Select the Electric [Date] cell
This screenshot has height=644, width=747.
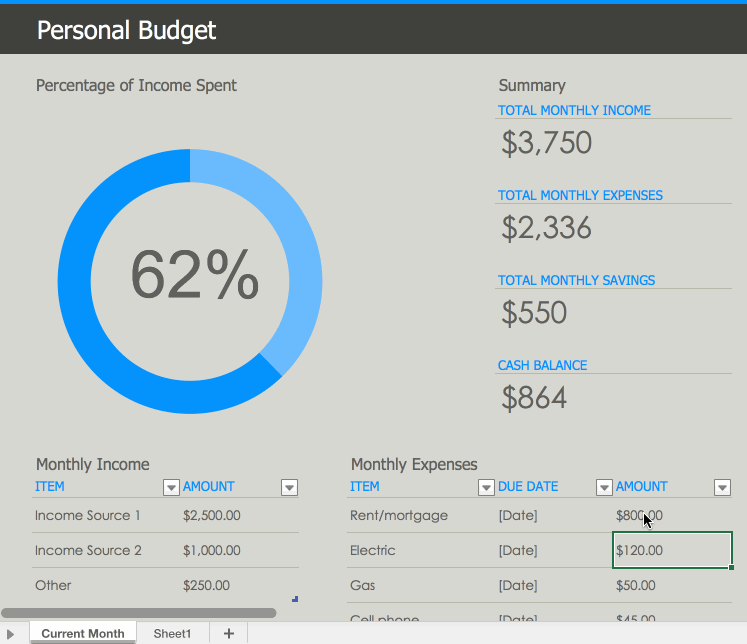tap(554, 550)
